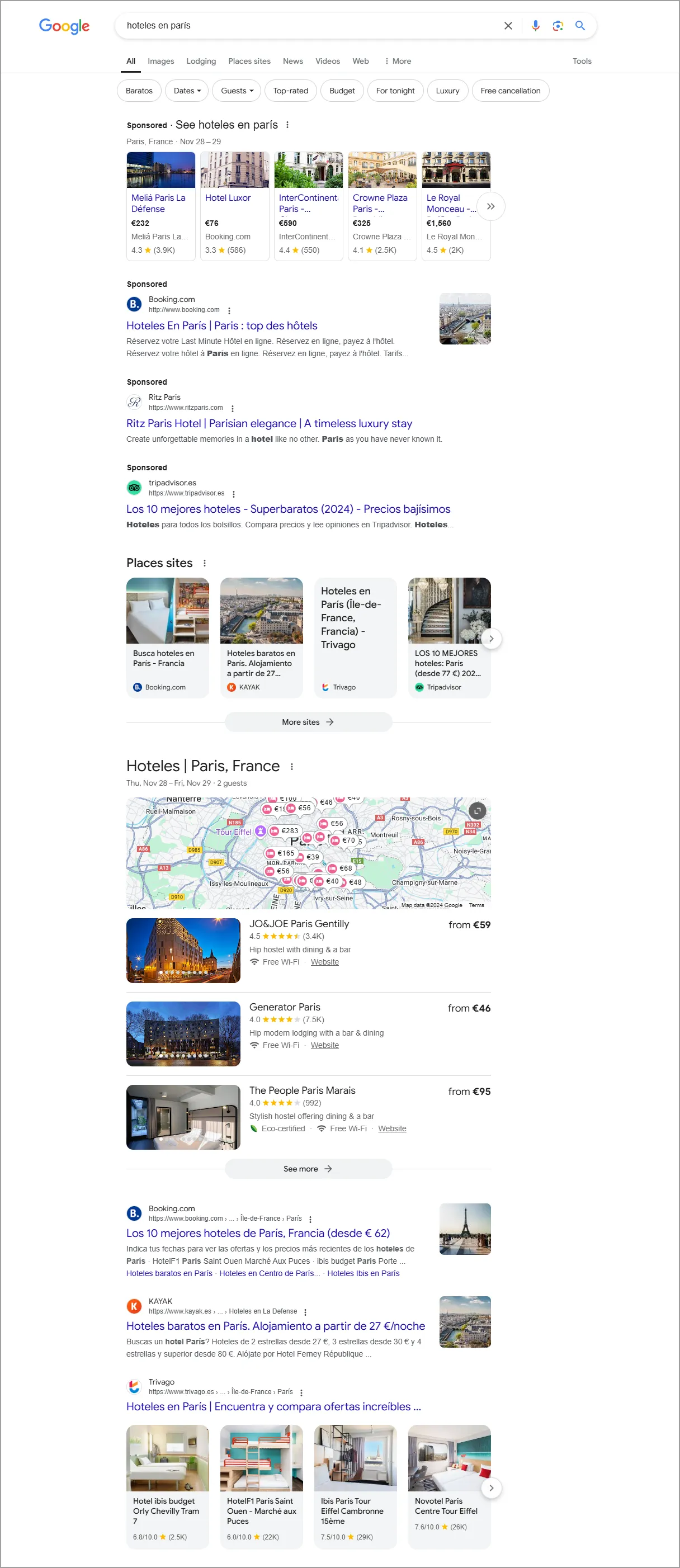Open ad options dots for tripadvisor.es ad
Image resolution: width=680 pixels, height=1568 pixels.
234,494
